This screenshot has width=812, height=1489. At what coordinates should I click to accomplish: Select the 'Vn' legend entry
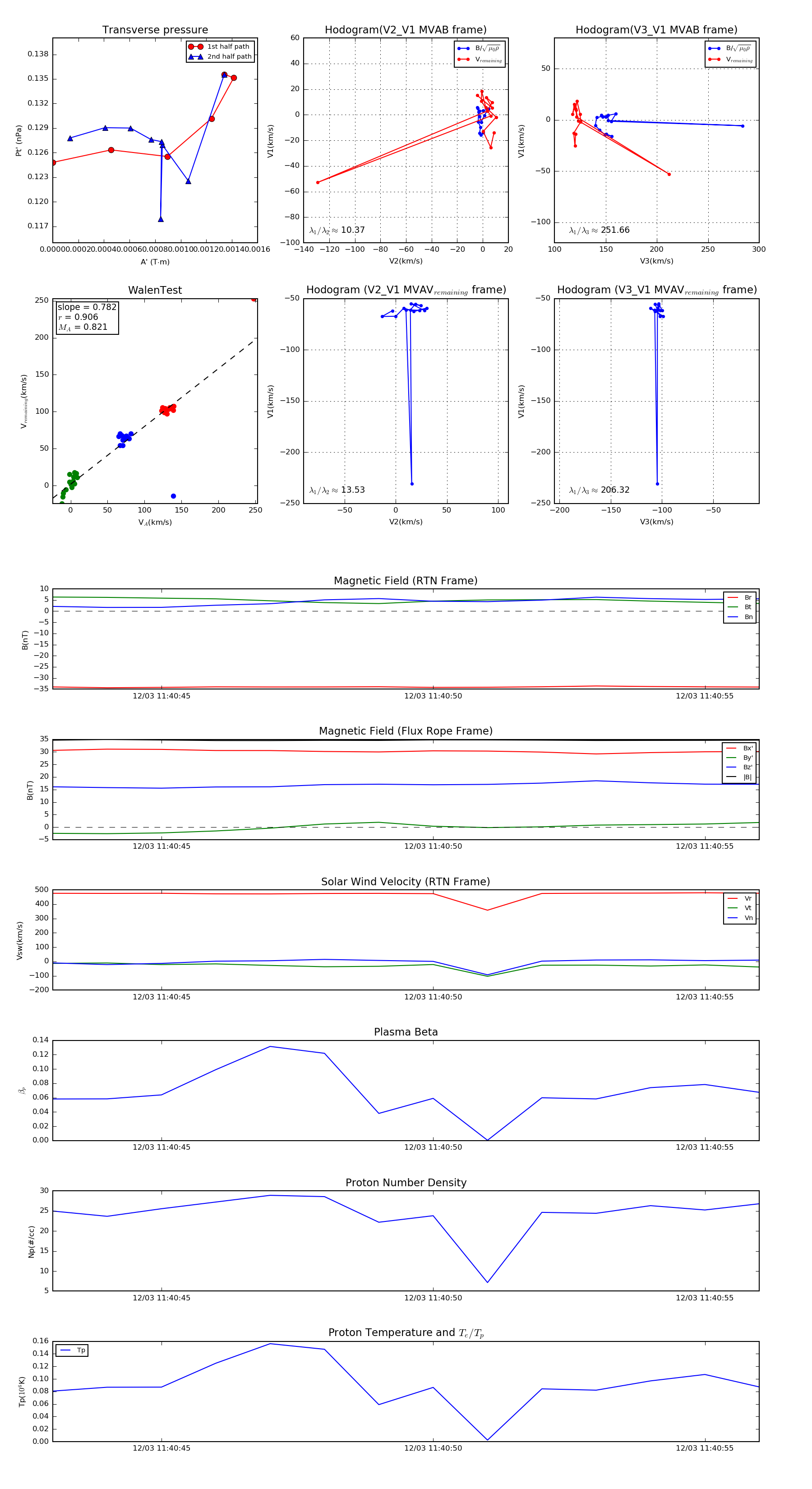point(740,918)
